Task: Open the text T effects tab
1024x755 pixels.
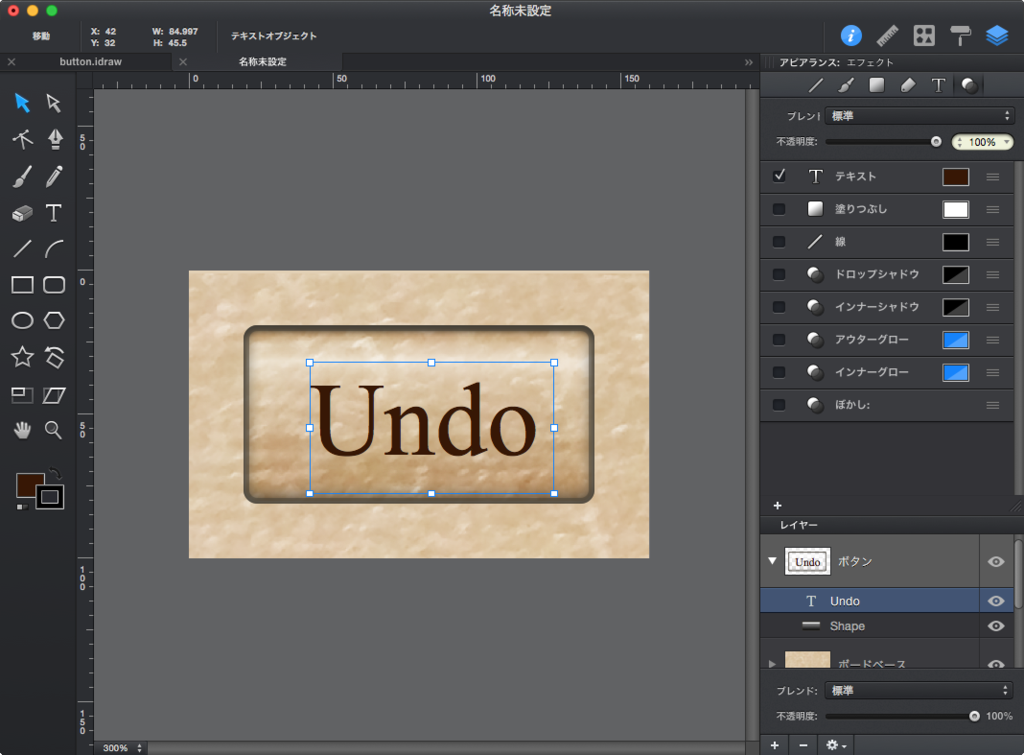Action: pyautogui.click(x=938, y=86)
